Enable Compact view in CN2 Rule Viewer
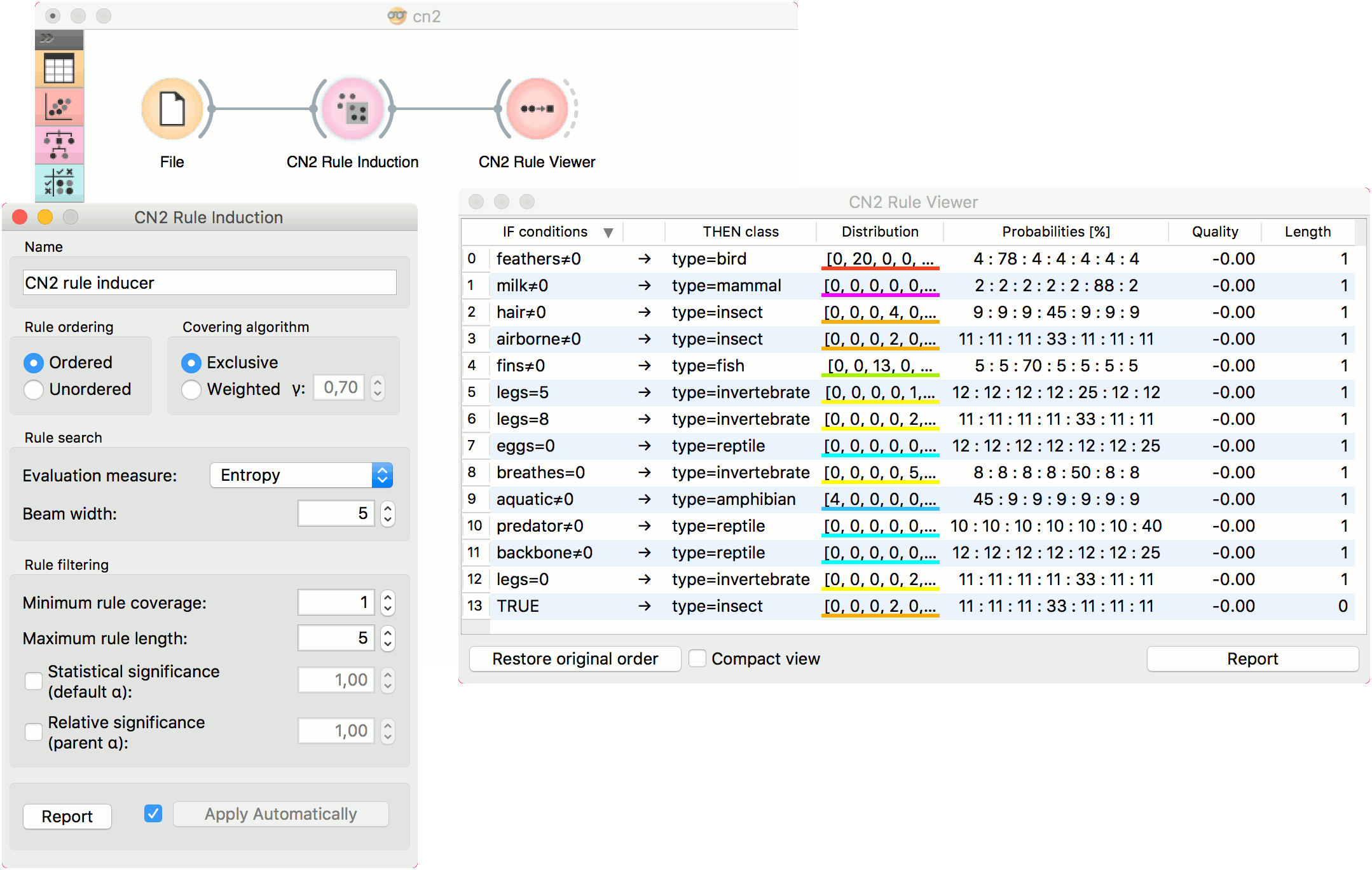The width and height of the screenshot is (1372, 870). [697, 659]
